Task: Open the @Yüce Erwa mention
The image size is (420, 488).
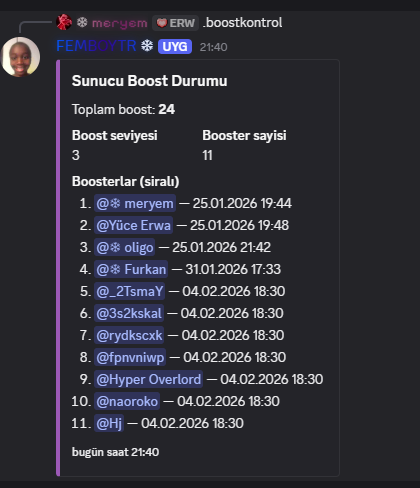Action: [133, 225]
